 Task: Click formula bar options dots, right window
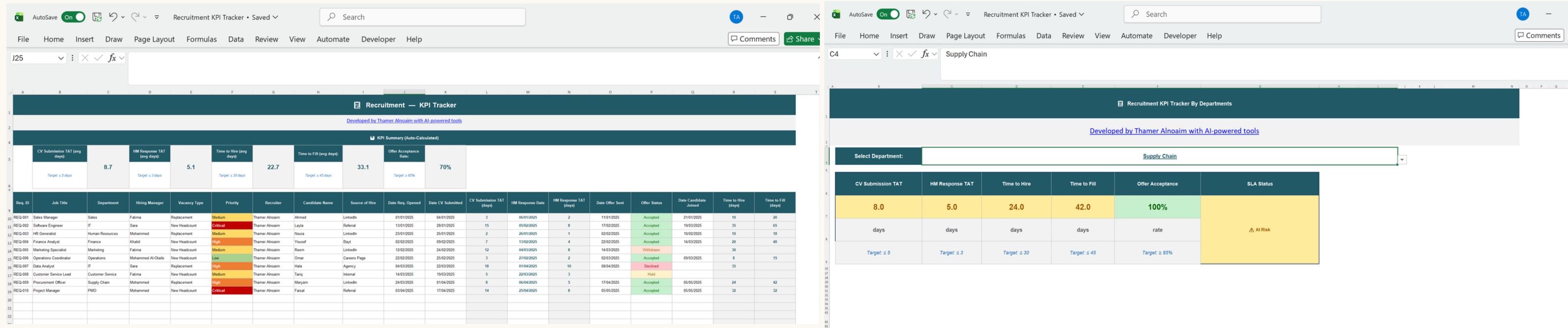pos(887,54)
